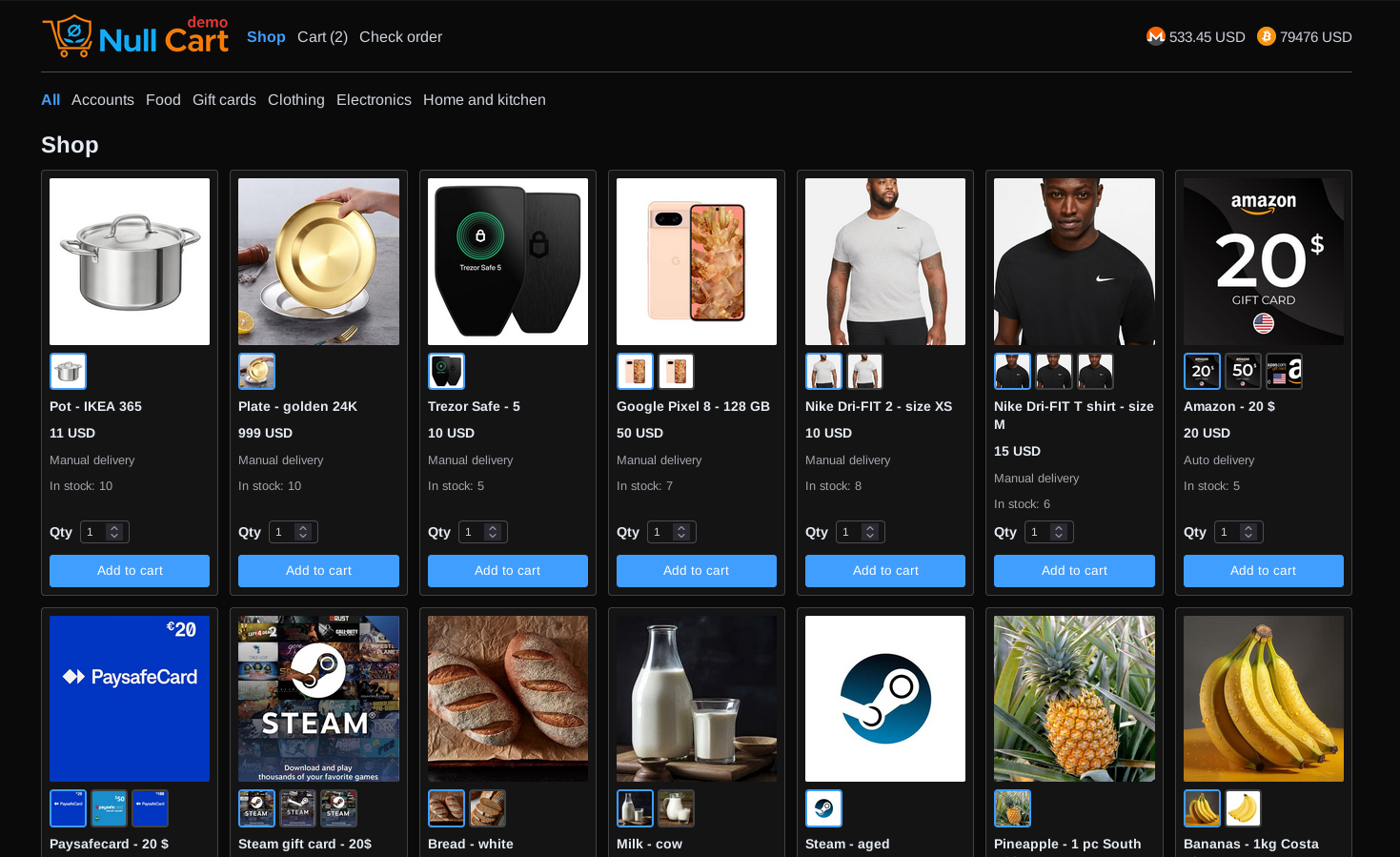Click the Null Cart demo logo
The width and height of the screenshot is (1400, 857).
135,36
